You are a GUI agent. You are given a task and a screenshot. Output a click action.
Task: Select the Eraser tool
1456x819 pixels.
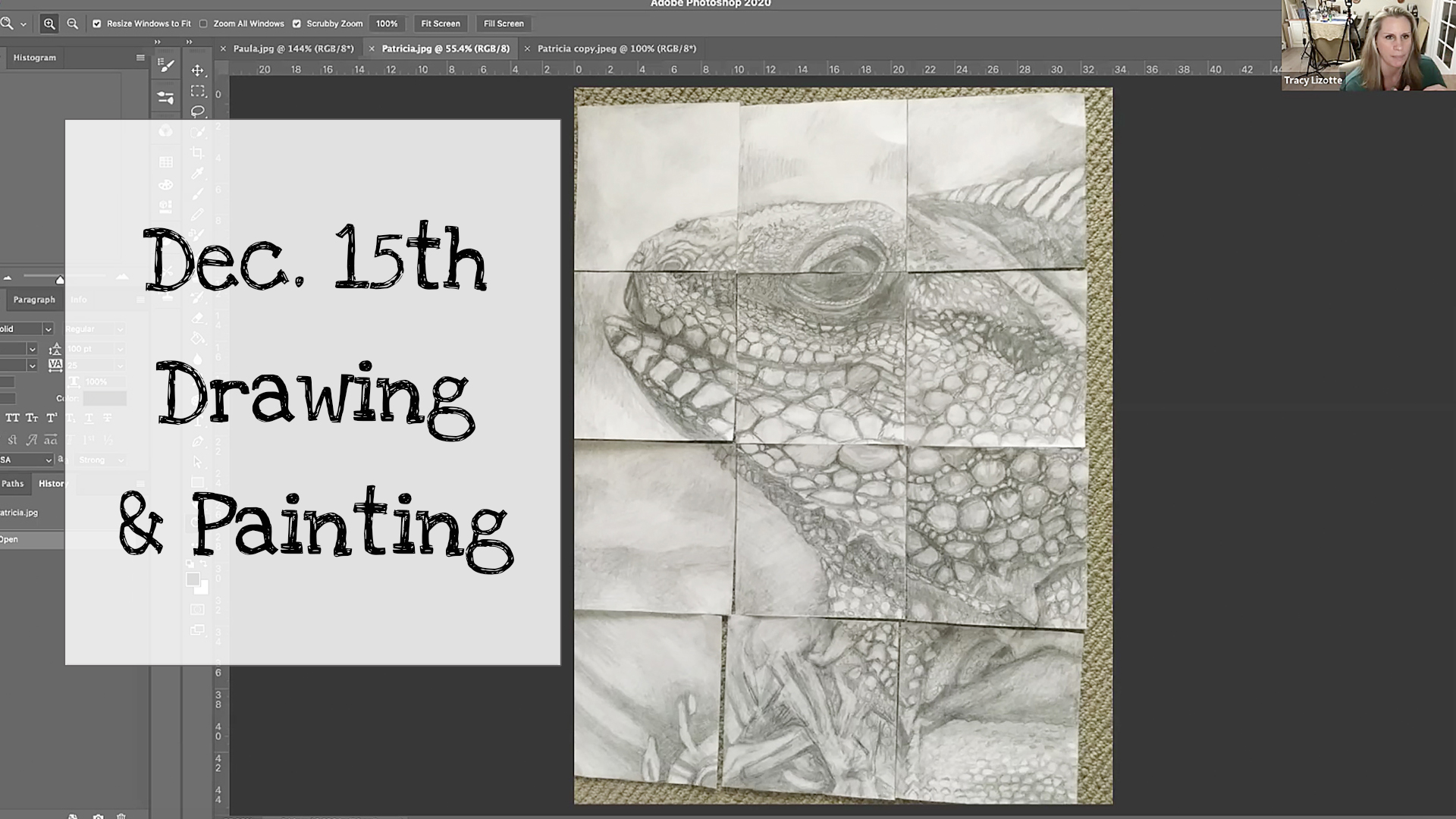198,318
